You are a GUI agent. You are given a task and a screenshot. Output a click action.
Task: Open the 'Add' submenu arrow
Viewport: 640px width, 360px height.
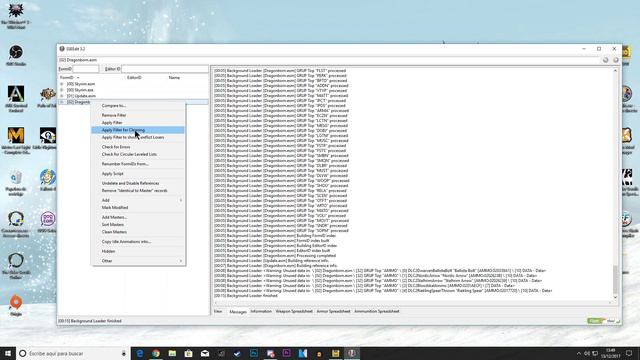tap(180, 200)
